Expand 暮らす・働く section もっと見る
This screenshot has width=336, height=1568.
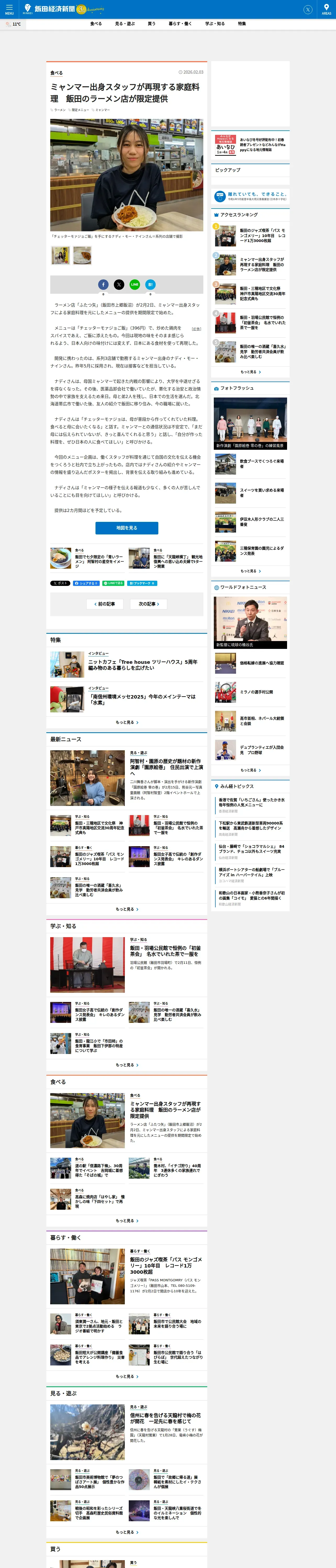pyautogui.click(x=127, y=1376)
